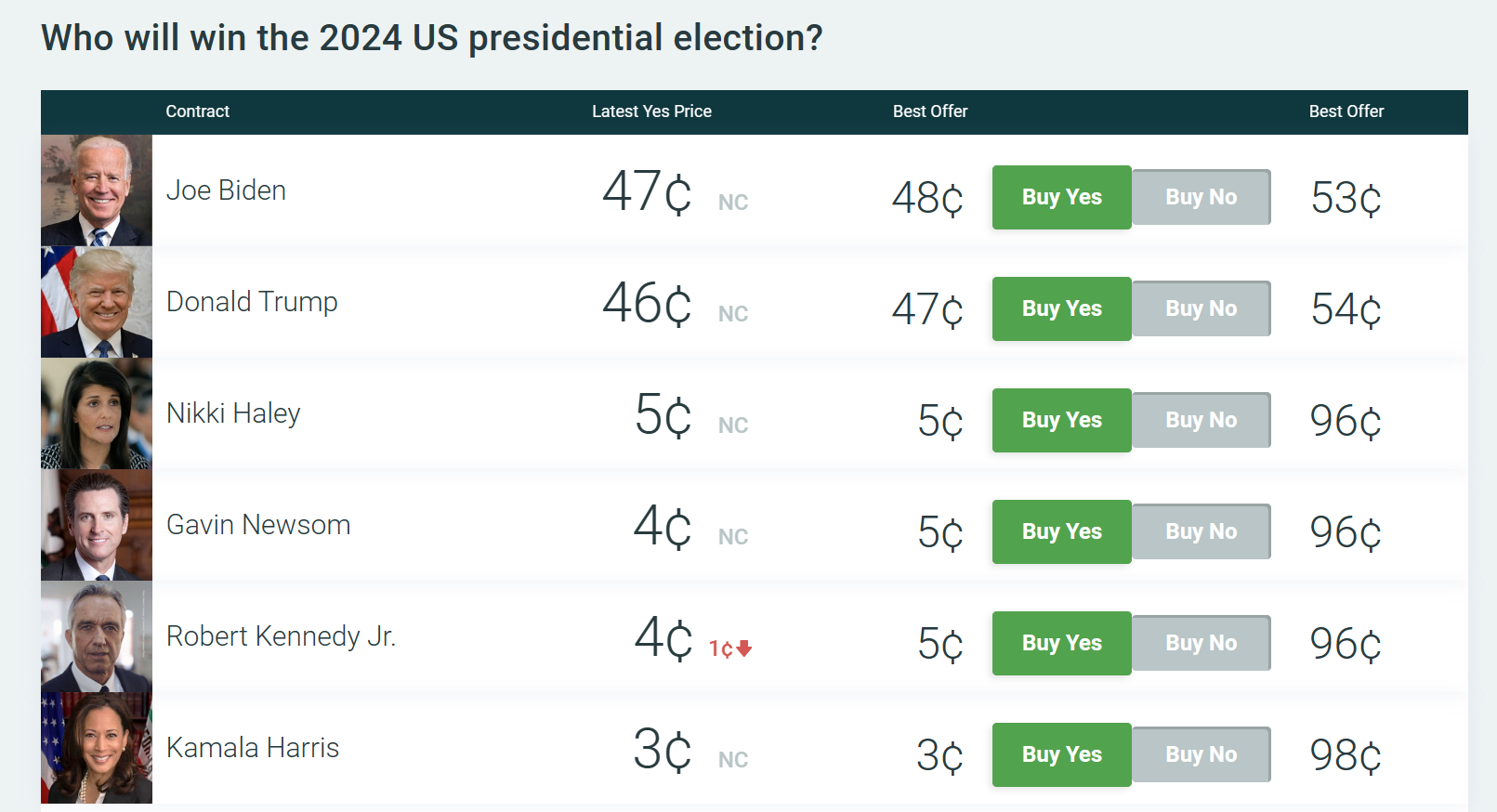The height and width of the screenshot is (812, 1497).
Task: Choose Buy No for Nikki Haley
Action: click(1201, 420)
